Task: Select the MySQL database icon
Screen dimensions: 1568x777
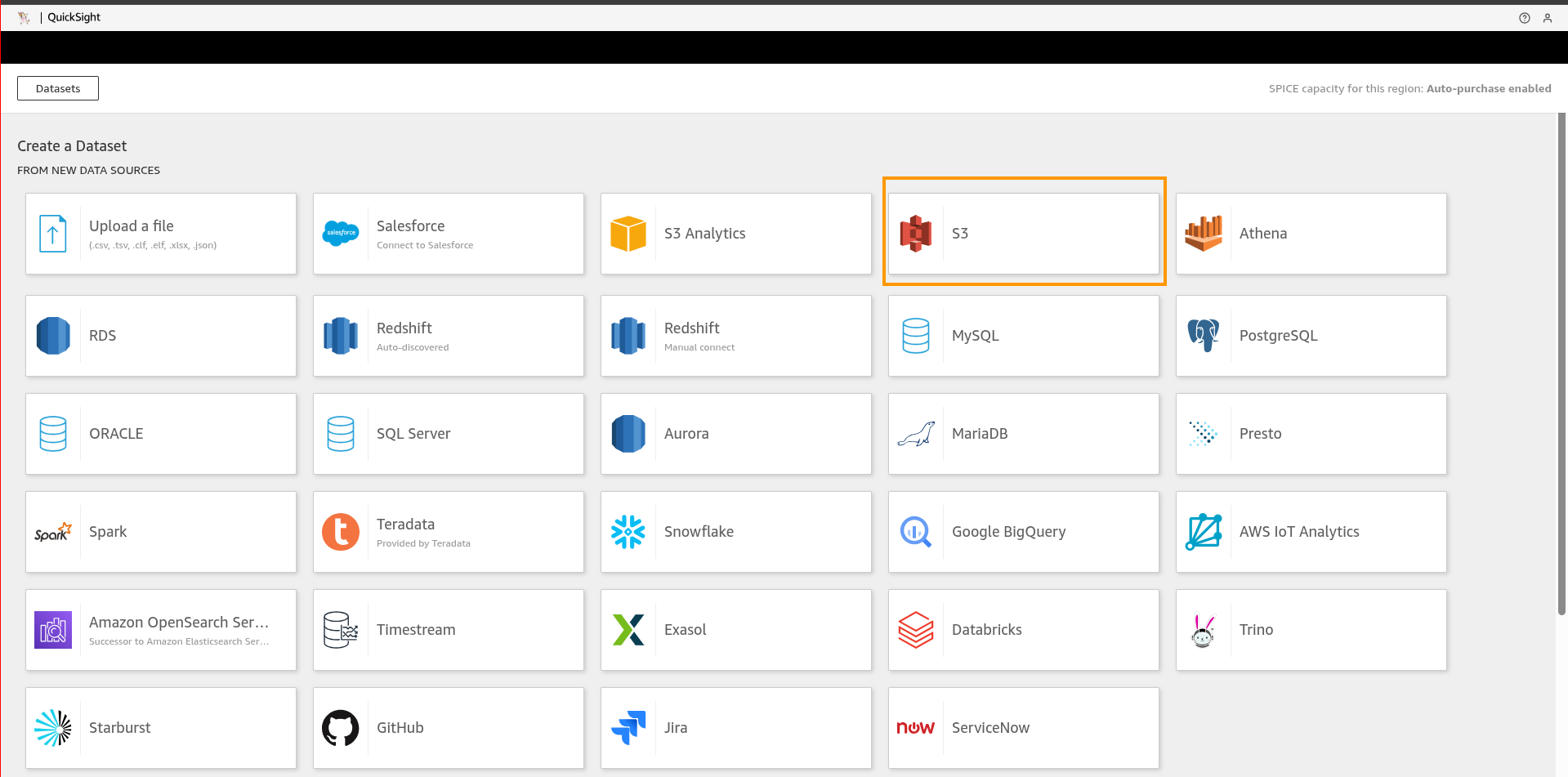Action: (916, 336)
